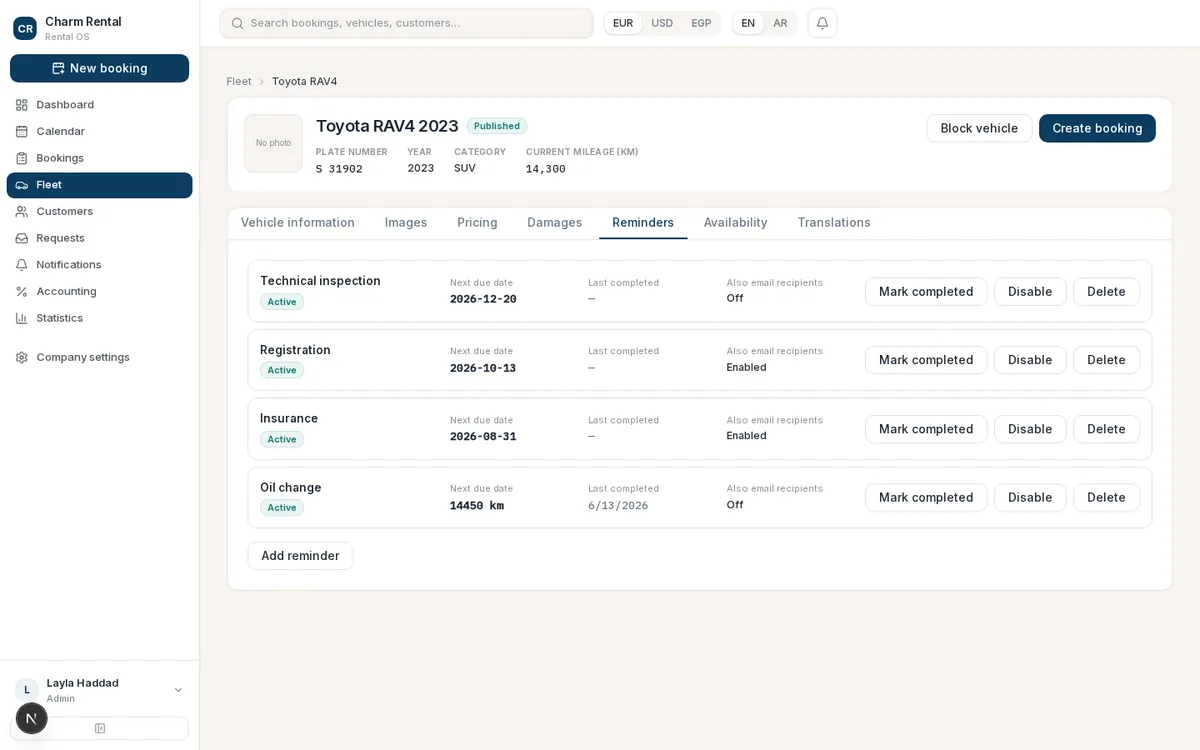Click the Accounting percent icon

pos(22,291)
